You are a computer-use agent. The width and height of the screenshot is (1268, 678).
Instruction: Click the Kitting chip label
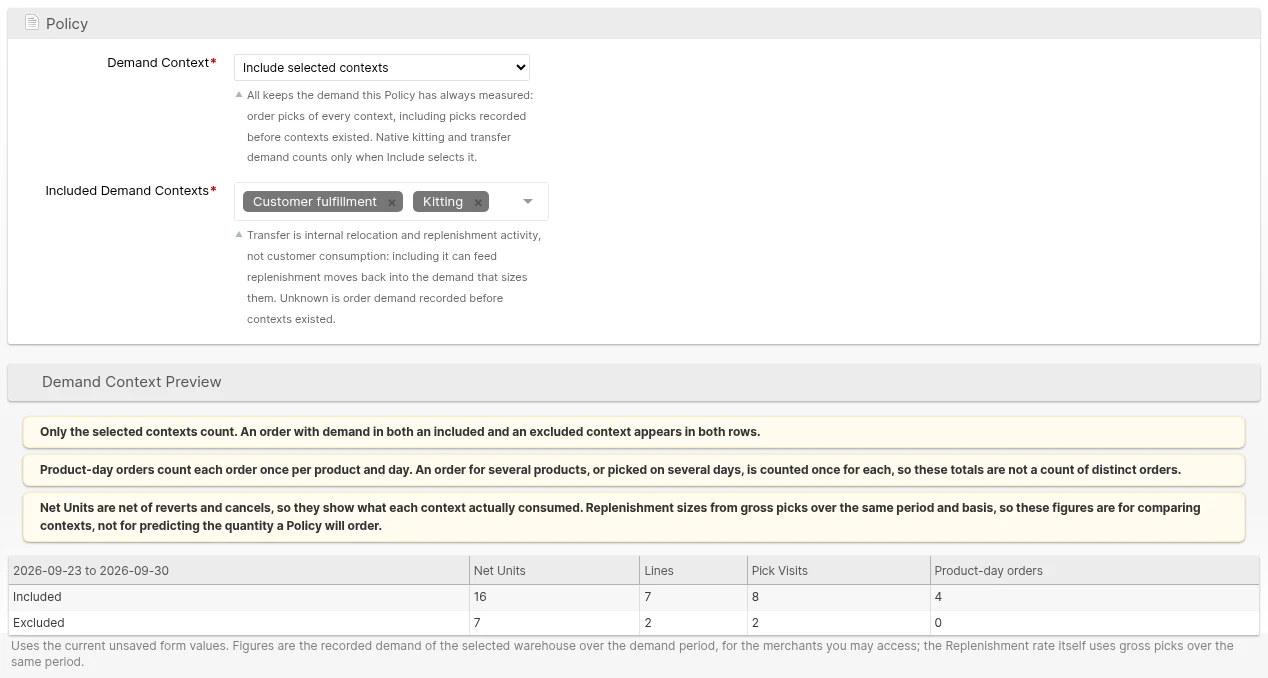tap(443, 201)
